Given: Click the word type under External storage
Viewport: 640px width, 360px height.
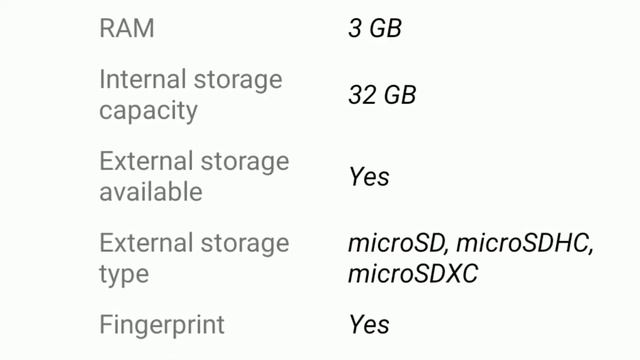Looking at the screenshot, I should click(x=124, y=275).
